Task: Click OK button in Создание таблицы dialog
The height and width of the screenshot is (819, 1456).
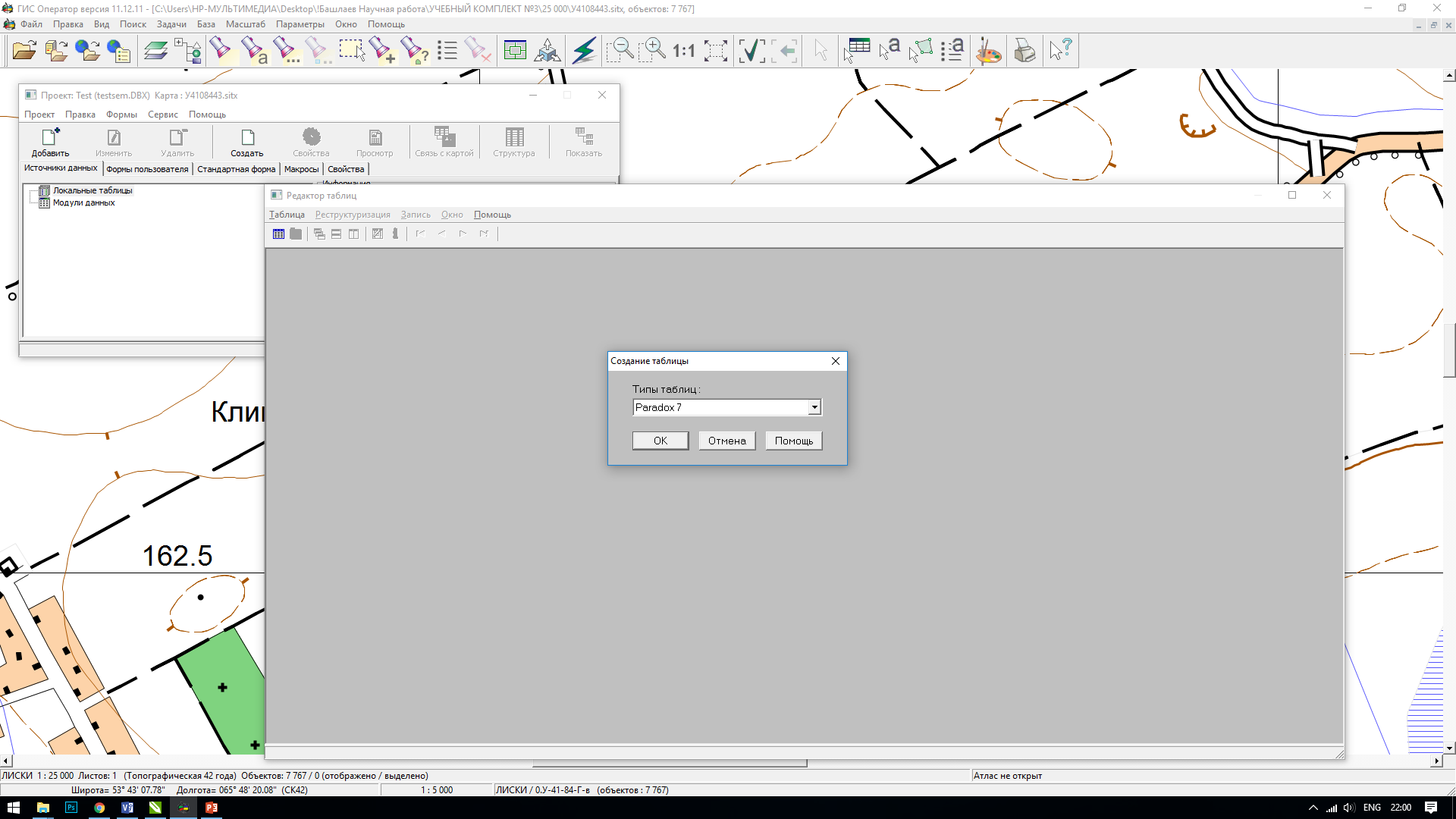Action: [660, 440]
